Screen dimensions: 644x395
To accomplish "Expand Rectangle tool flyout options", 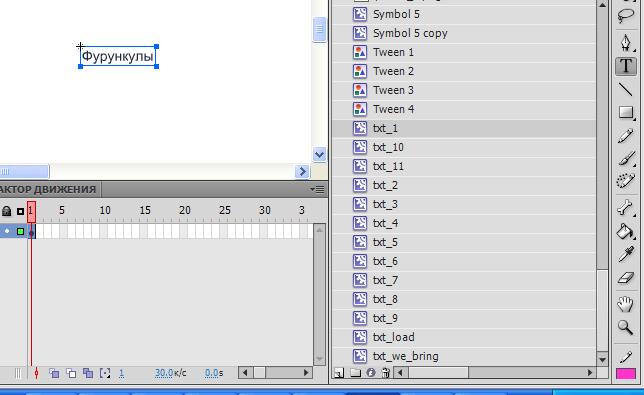I will 635,119.
